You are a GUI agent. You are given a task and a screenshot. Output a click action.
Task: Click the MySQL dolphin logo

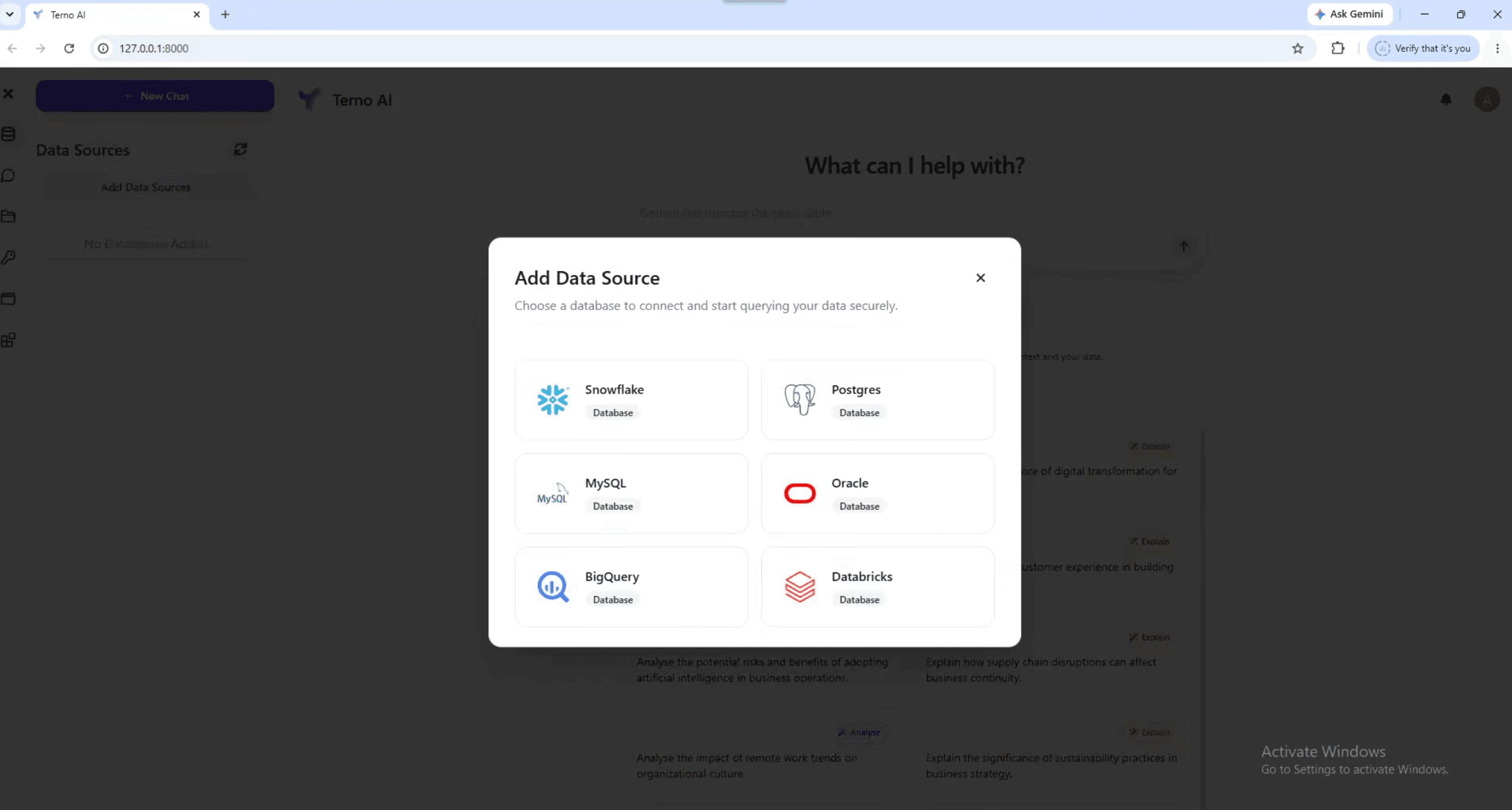[552, 494]
